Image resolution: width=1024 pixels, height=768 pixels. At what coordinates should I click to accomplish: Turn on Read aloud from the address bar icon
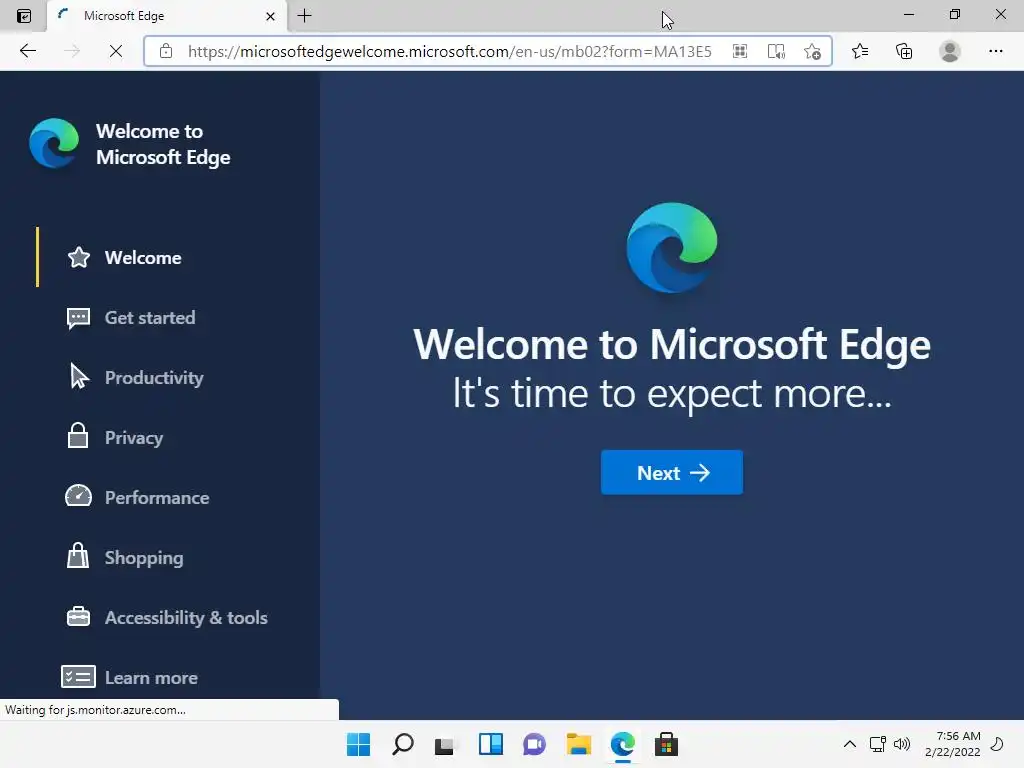(776, 51)
